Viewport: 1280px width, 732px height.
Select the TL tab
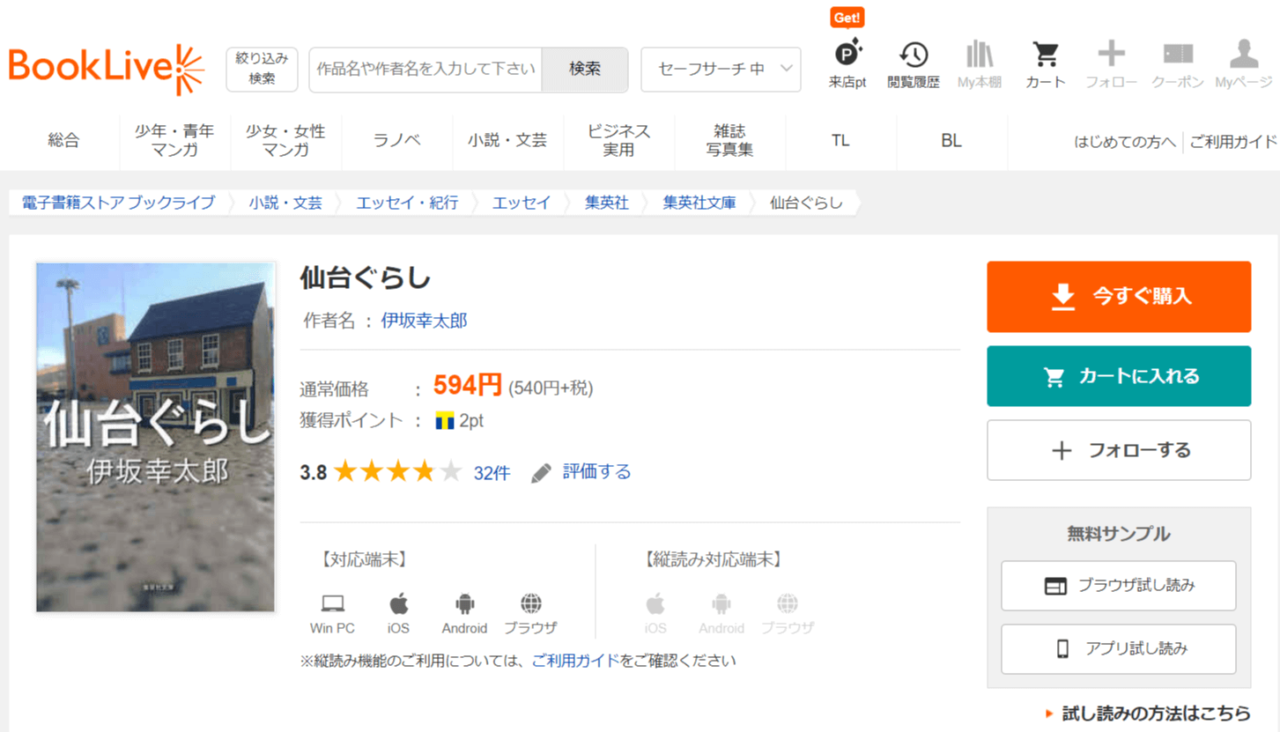click(x=840, y=141)
